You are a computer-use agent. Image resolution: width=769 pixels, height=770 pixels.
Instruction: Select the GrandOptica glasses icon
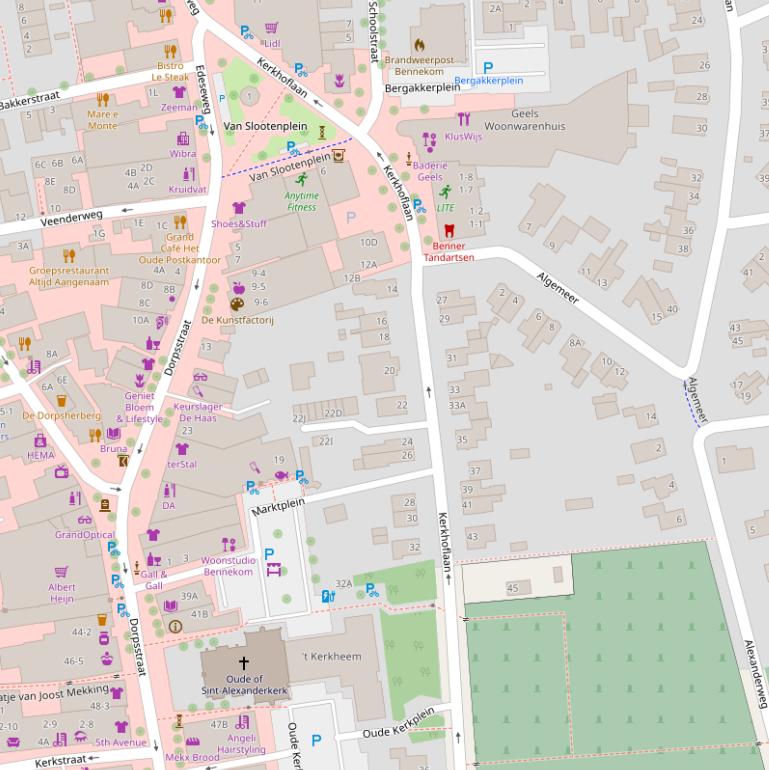(84, 519)
